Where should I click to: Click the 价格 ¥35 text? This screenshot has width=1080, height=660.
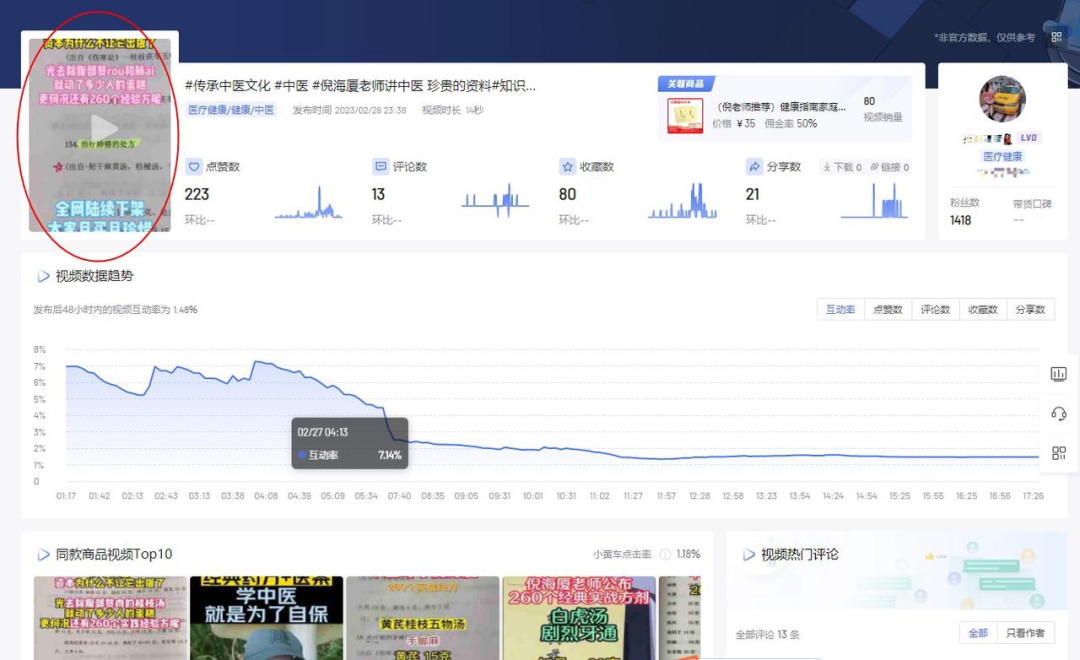(x=734, y=124)
